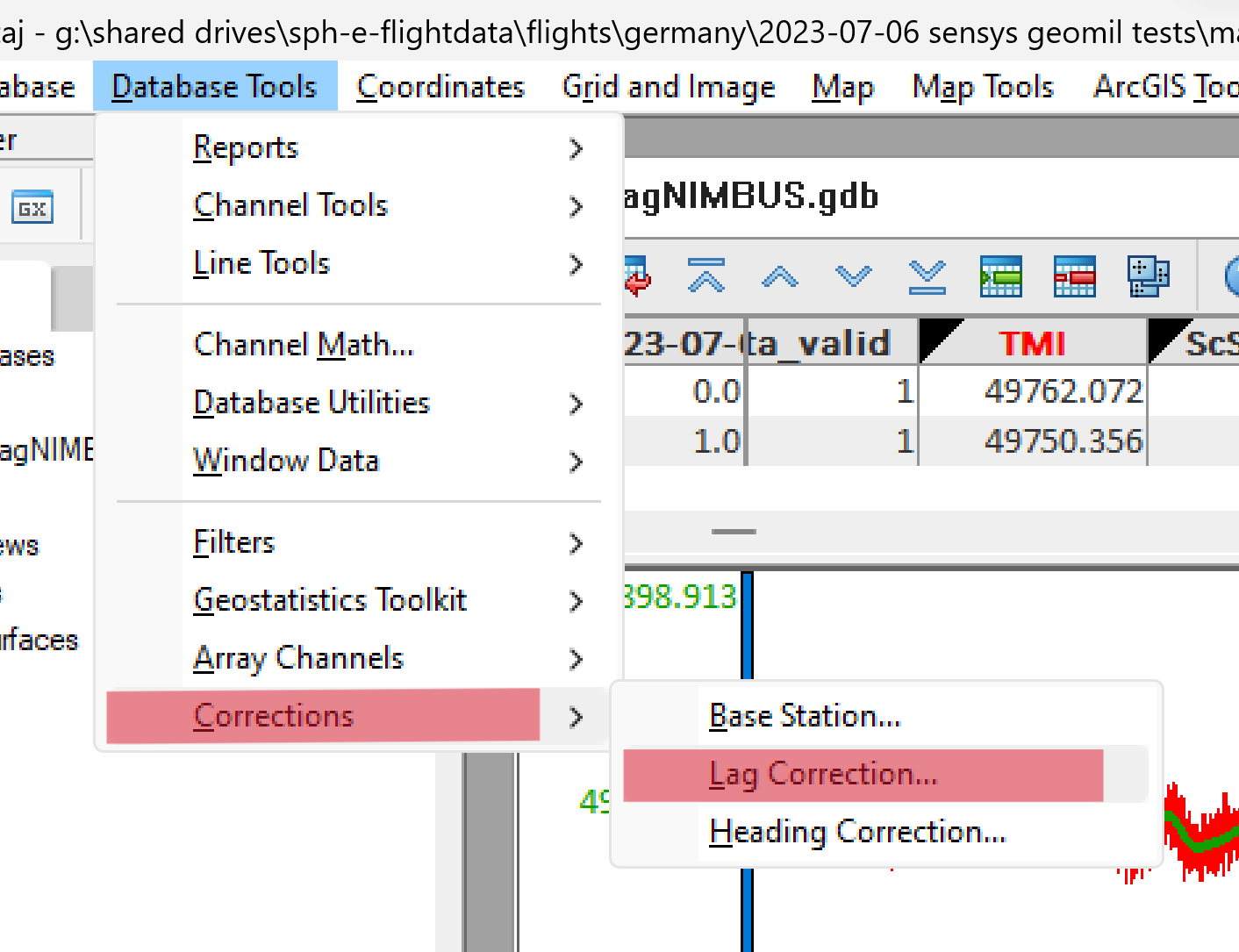Image resolution: width=1239 pixels, height=952 pixels.
Task: Open the Grid and Image menu
Action: [668, 86]
